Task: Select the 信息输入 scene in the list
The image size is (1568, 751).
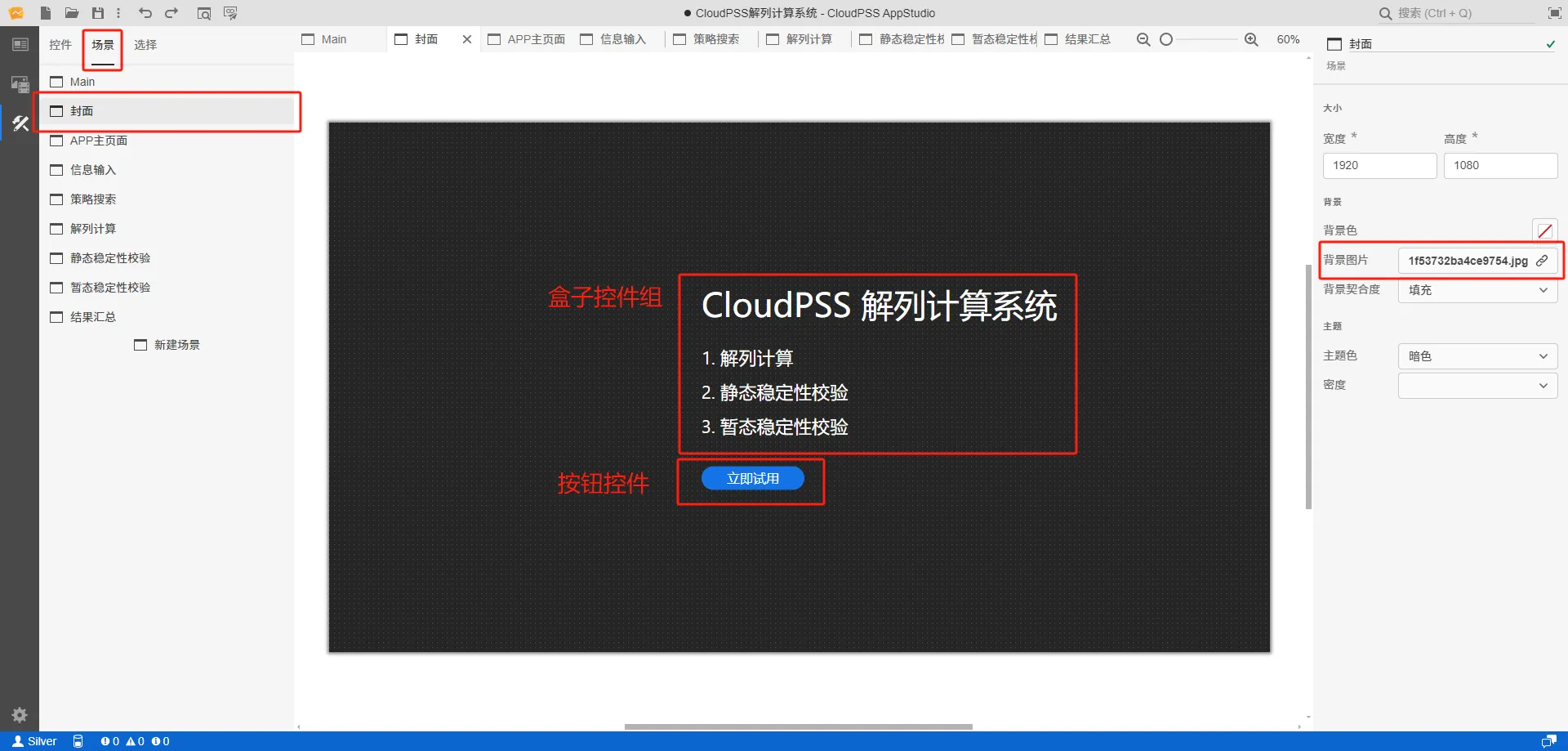Action: click(167, 170)
